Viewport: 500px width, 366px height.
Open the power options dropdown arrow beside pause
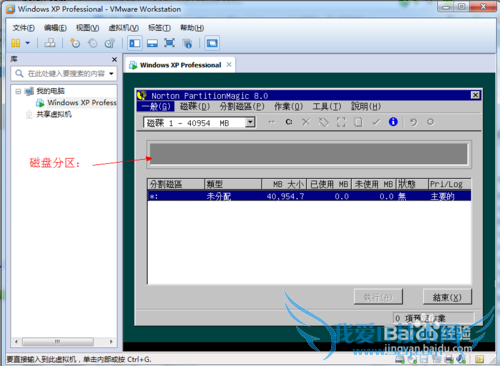pyautogui.click(x=28, y=43)
